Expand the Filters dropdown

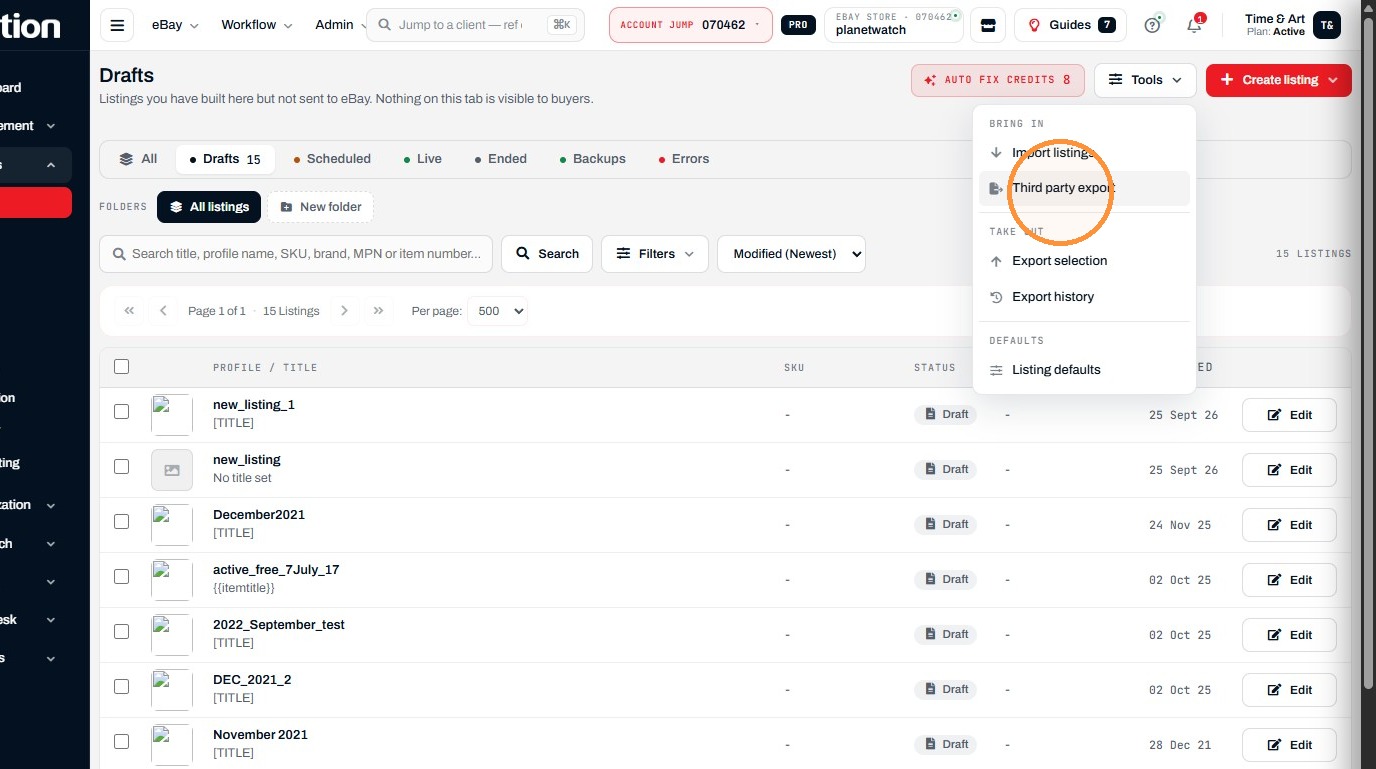tap(655, 254)
